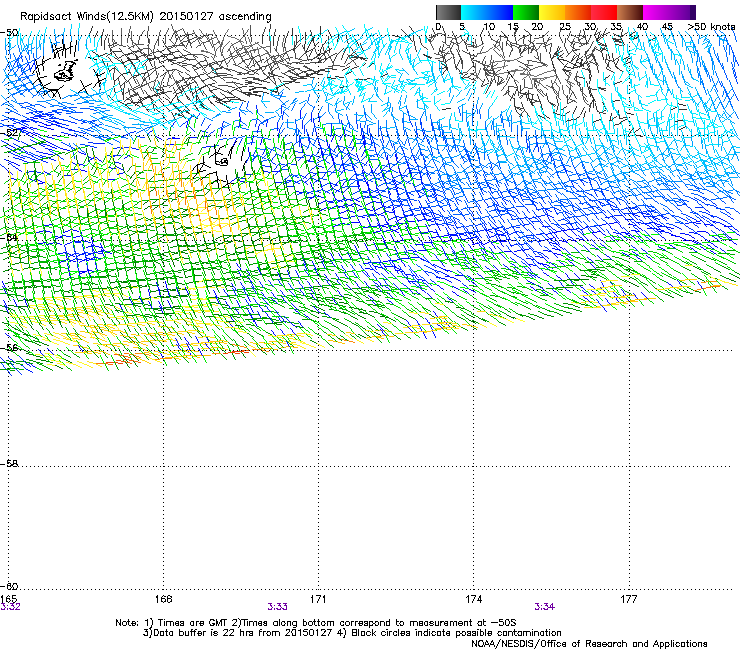Click the purple "3:34" time stamp
740x650 pixels.
tap(544, 607)
